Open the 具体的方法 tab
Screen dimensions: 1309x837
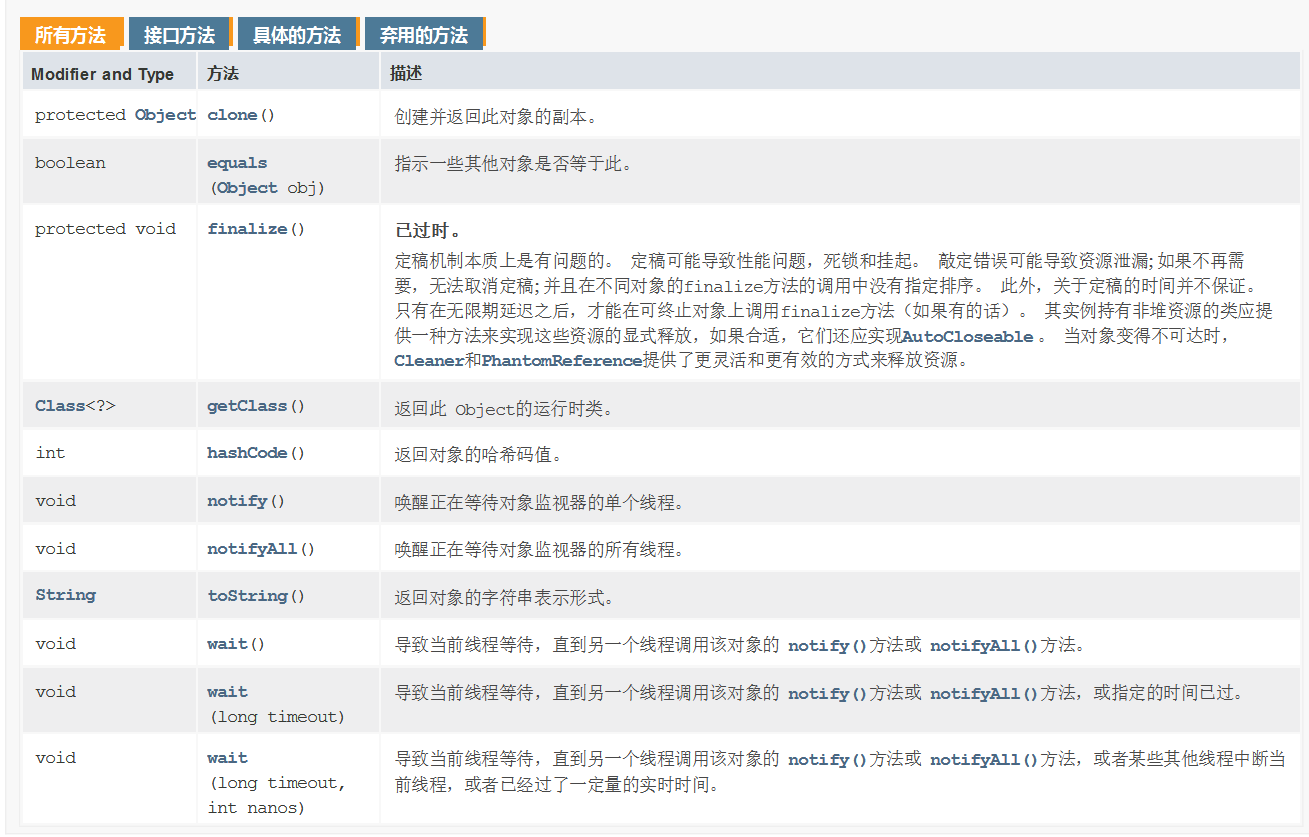pos(297,35)
